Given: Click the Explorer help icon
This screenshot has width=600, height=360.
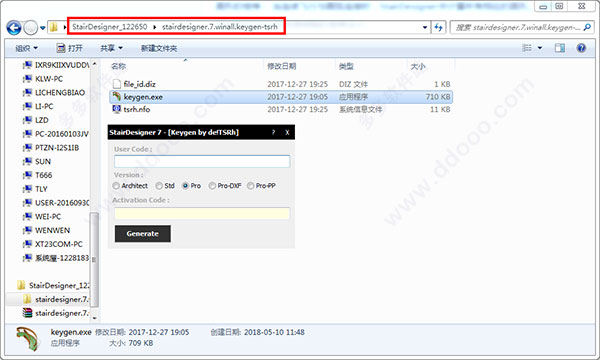Looking at the screenshot, I should coord(581,48).
